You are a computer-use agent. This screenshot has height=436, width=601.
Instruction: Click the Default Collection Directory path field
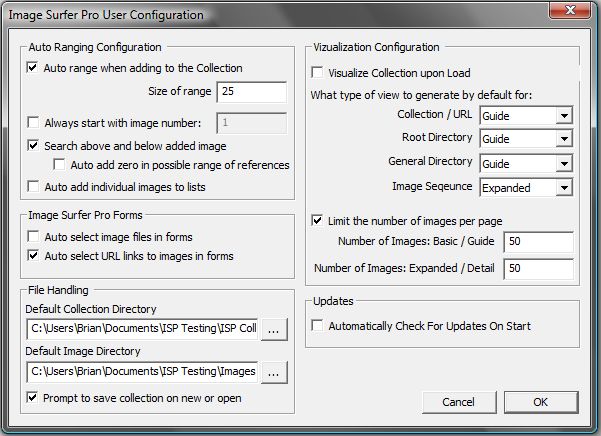pyautogui.click(x=142, y=329)
